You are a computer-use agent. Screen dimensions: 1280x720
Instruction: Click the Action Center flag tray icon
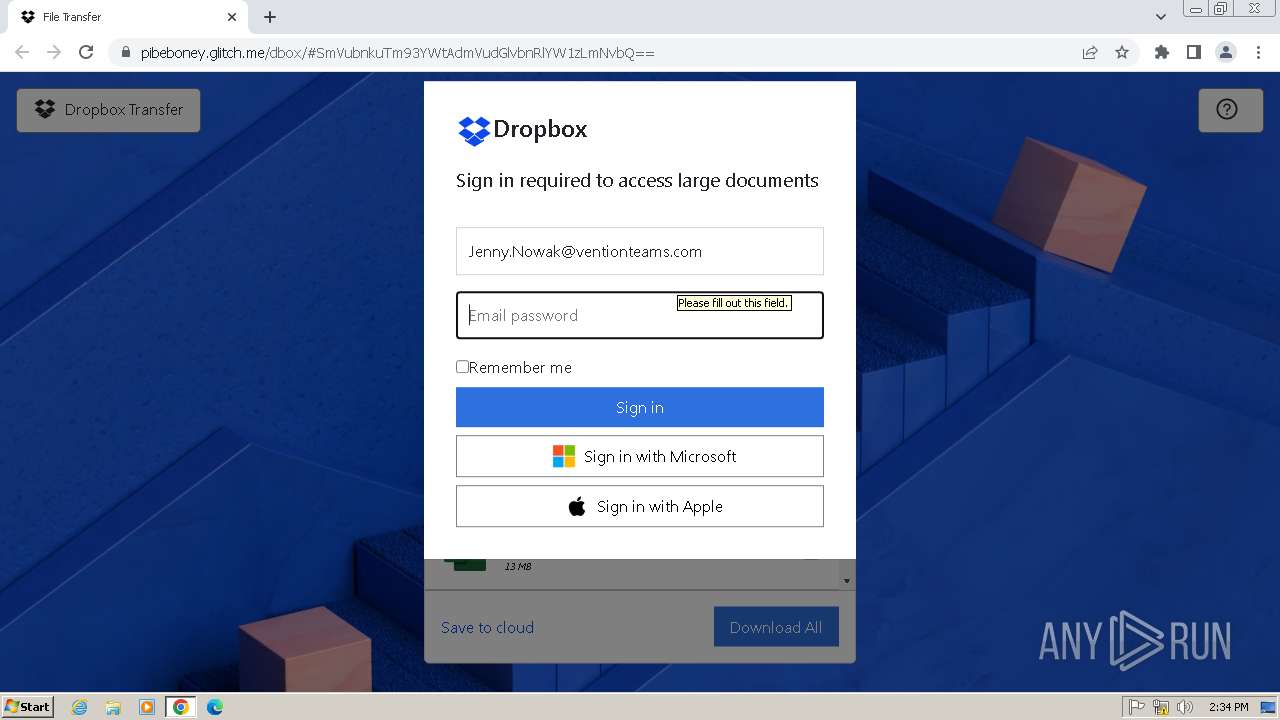click(1137, 707)
